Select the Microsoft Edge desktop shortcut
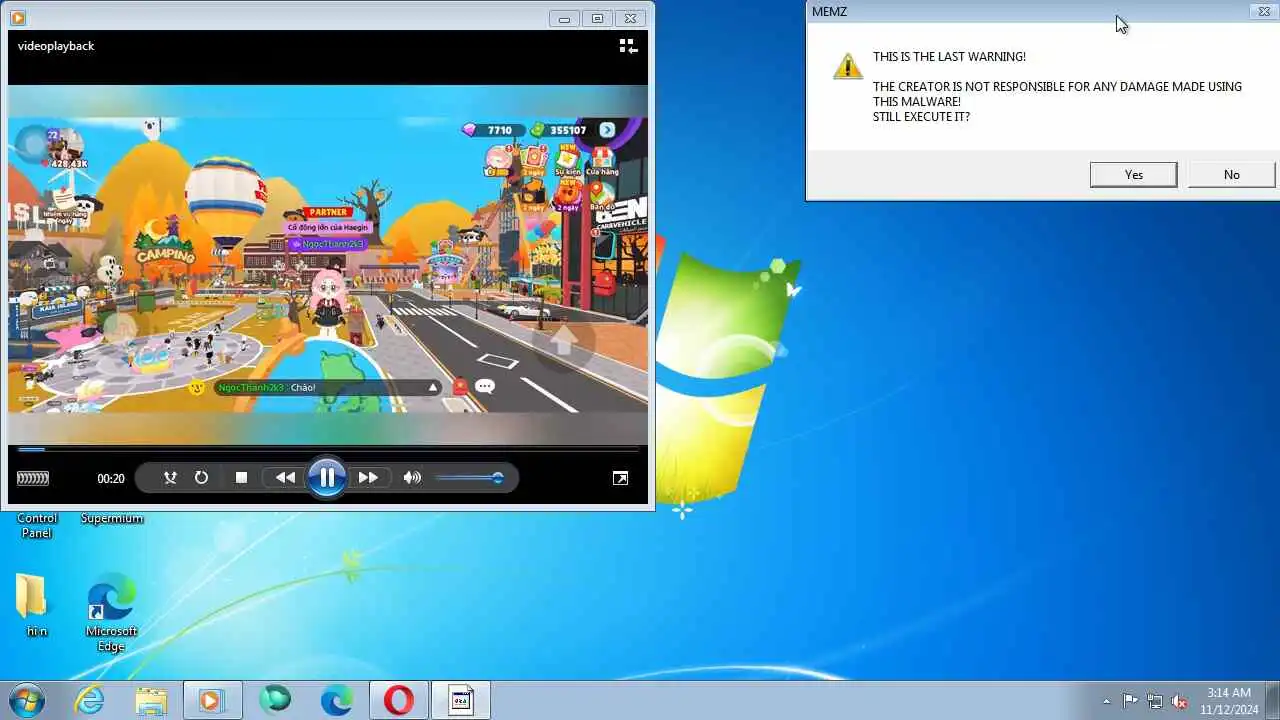The image size is (1280, 720). pos(111,612)
